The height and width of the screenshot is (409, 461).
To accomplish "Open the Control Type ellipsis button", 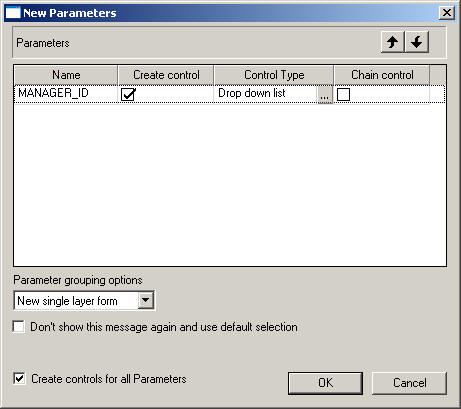I will tap(324, 95).
